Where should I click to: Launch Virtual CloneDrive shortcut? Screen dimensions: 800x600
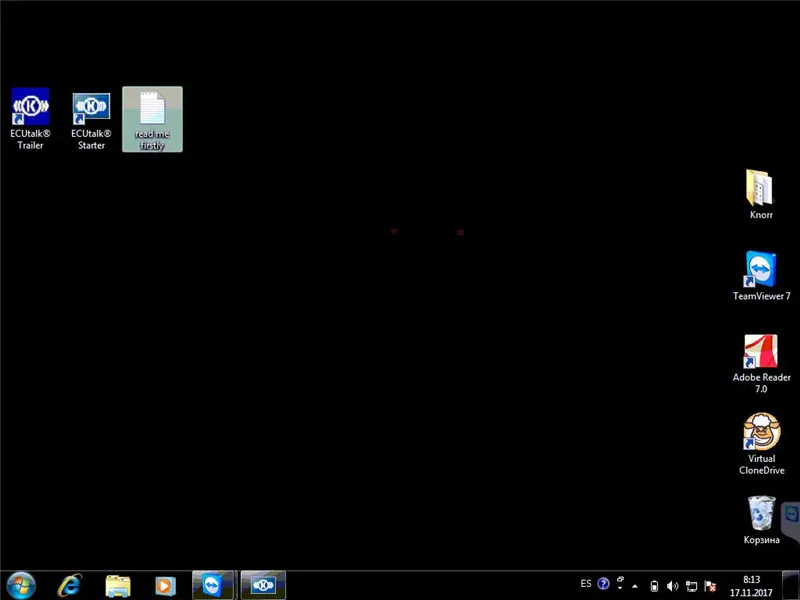point(761,444)
